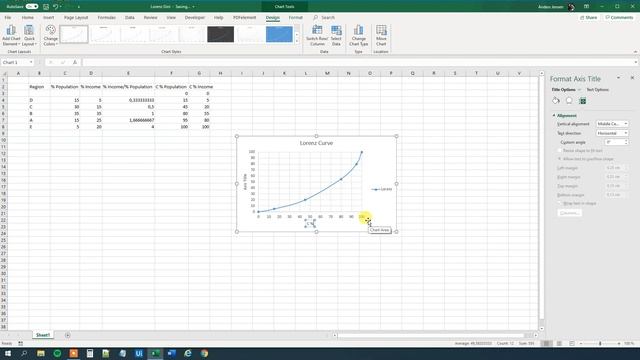Screen dimensions: 640x360
Task: Expand chart styles gallery arrow
Action: pyautogui.click(x=297, y=41)
